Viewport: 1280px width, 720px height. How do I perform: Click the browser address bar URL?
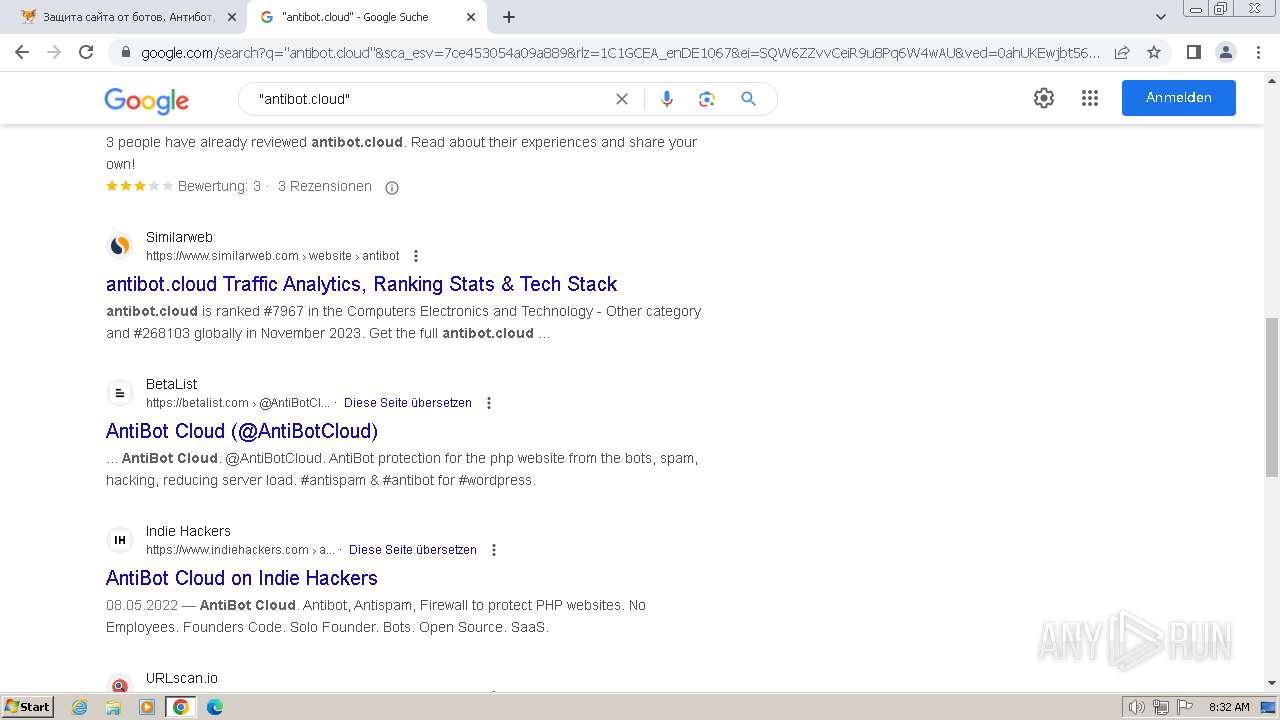click(x=620, y=53)
